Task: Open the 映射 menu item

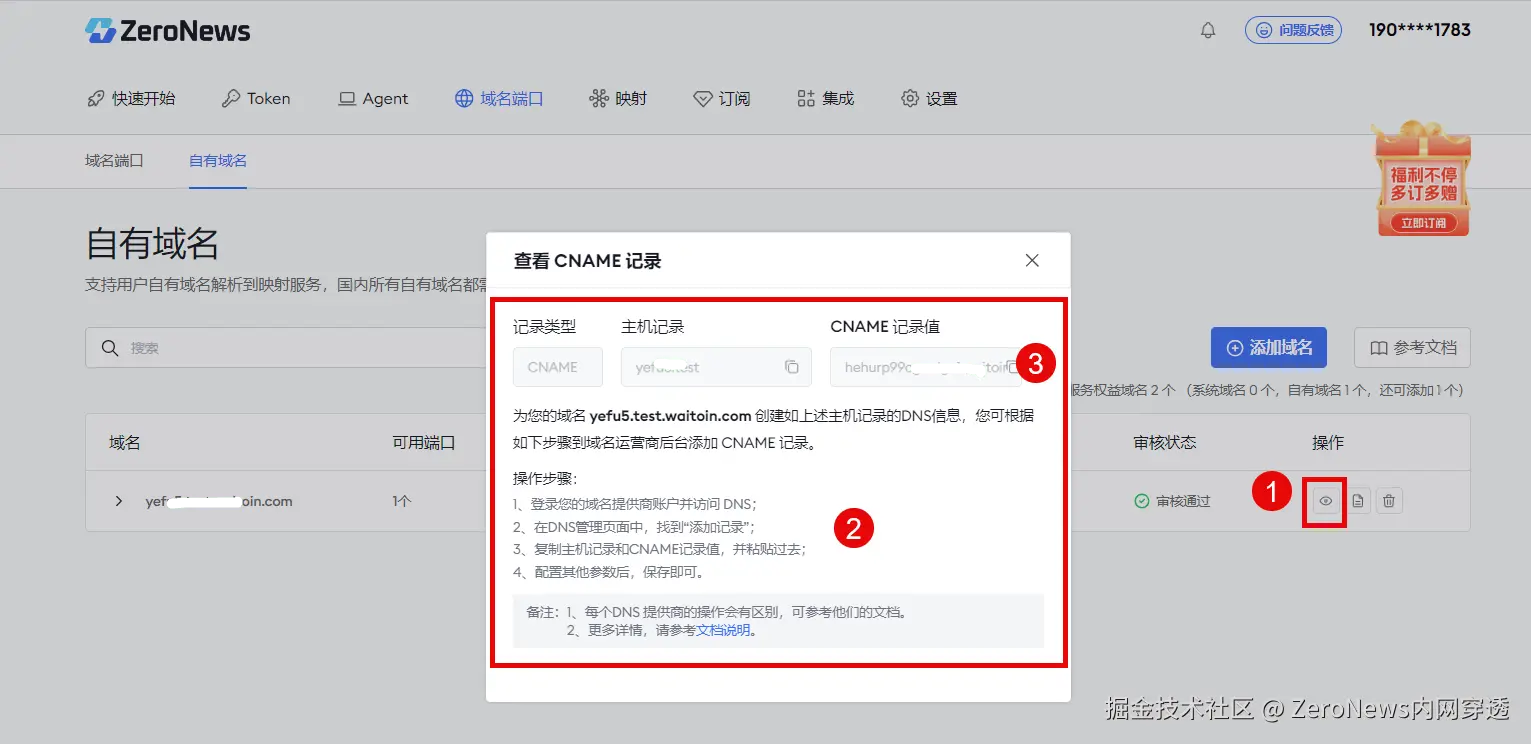Action: tap(618, 98)
